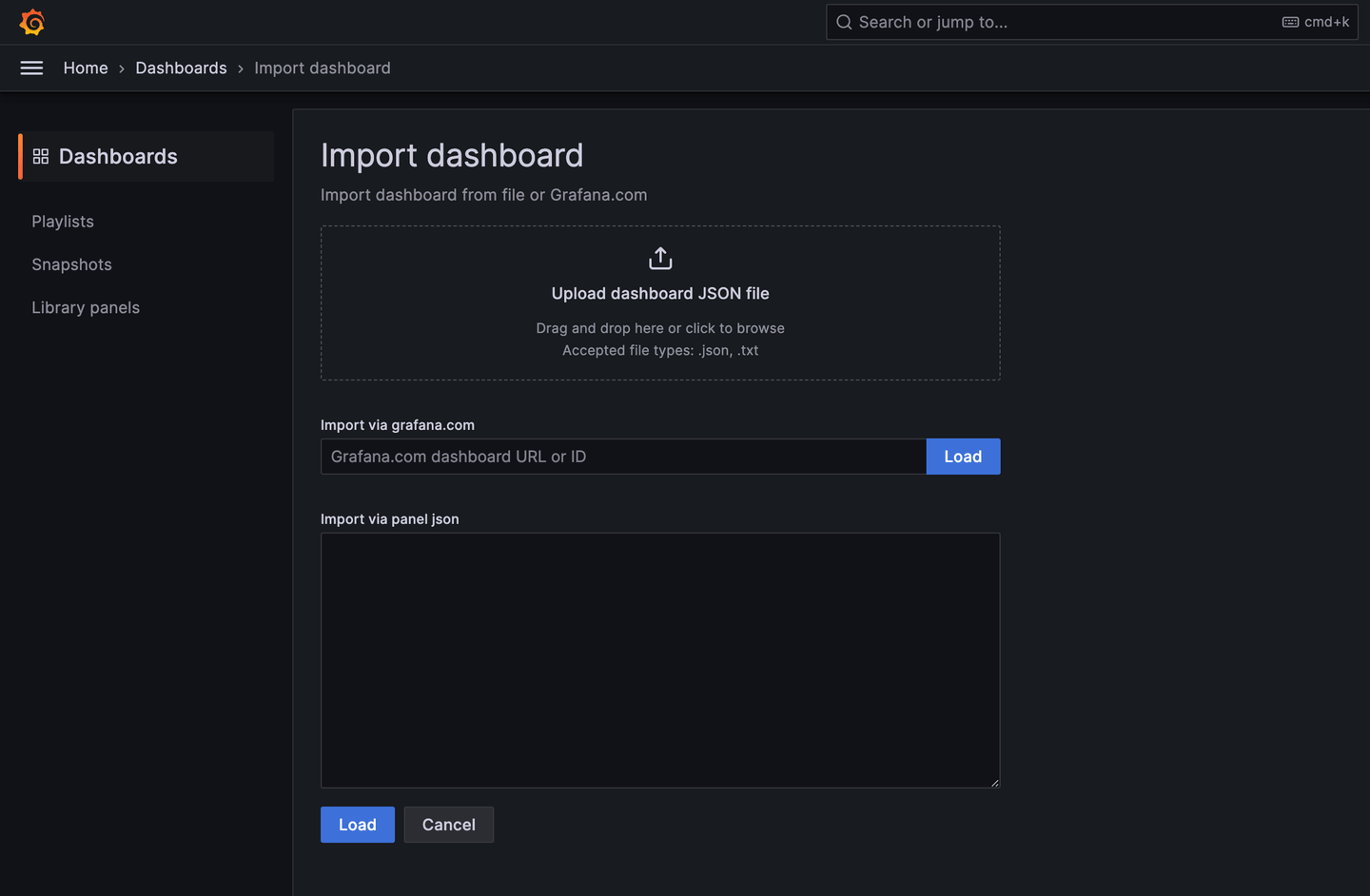Click the upload arrow icon in the drop zone
Screen dimensions: 1370x896
pos(660,257)
